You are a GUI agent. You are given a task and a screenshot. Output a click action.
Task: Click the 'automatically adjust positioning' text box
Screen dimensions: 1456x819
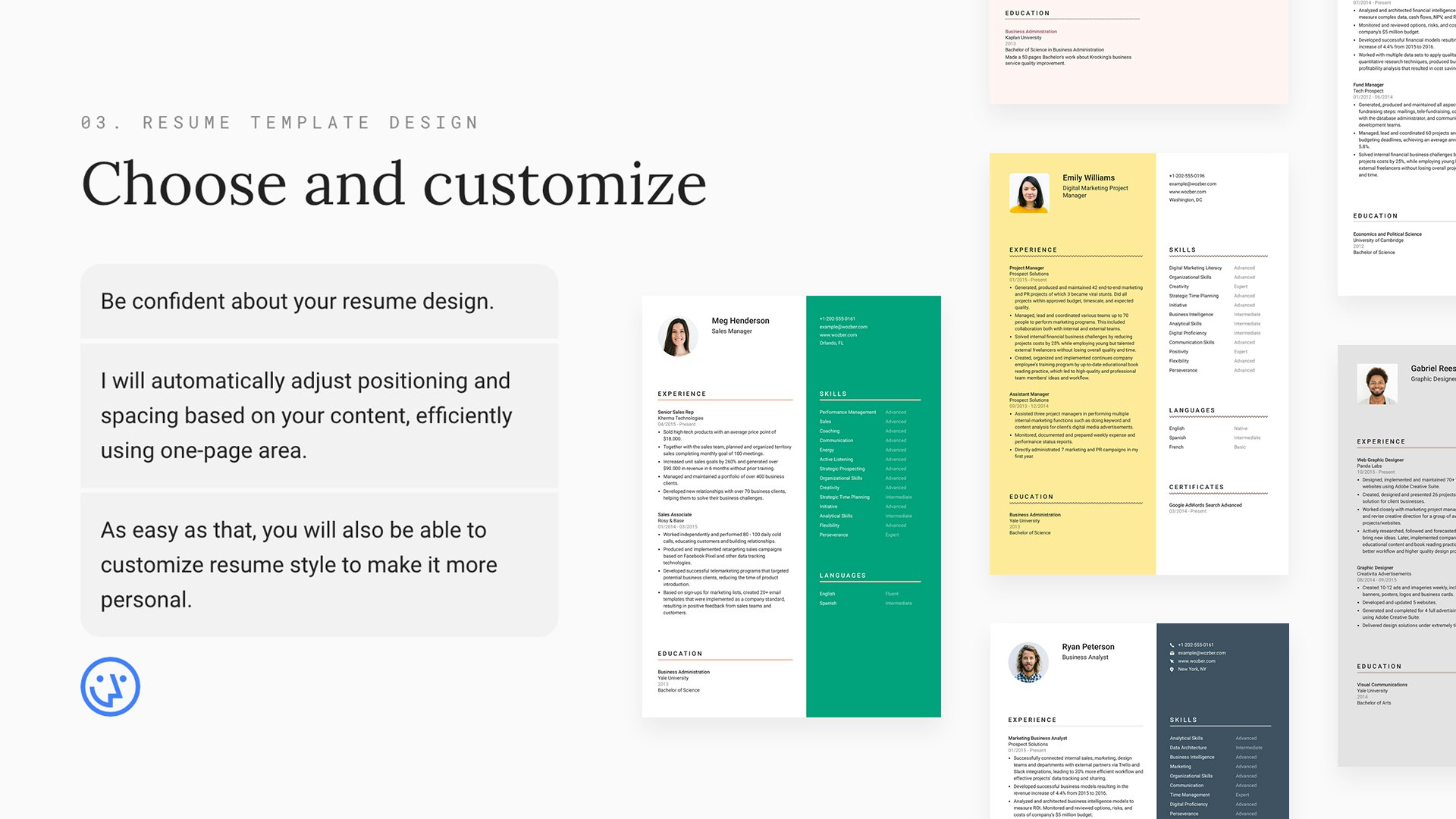coord(319,416)
